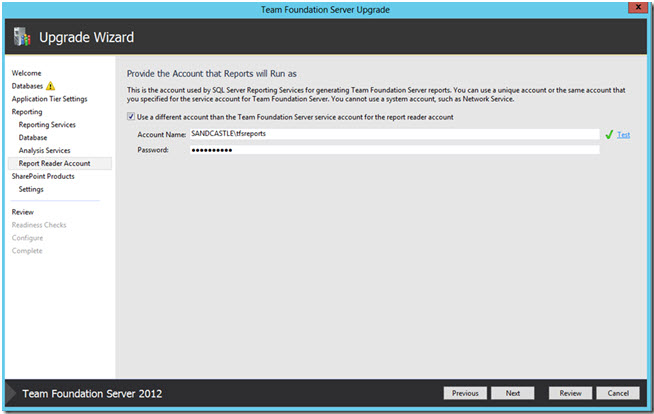
Task: Select Analysis Services step
Action: [x=45, y=151]
